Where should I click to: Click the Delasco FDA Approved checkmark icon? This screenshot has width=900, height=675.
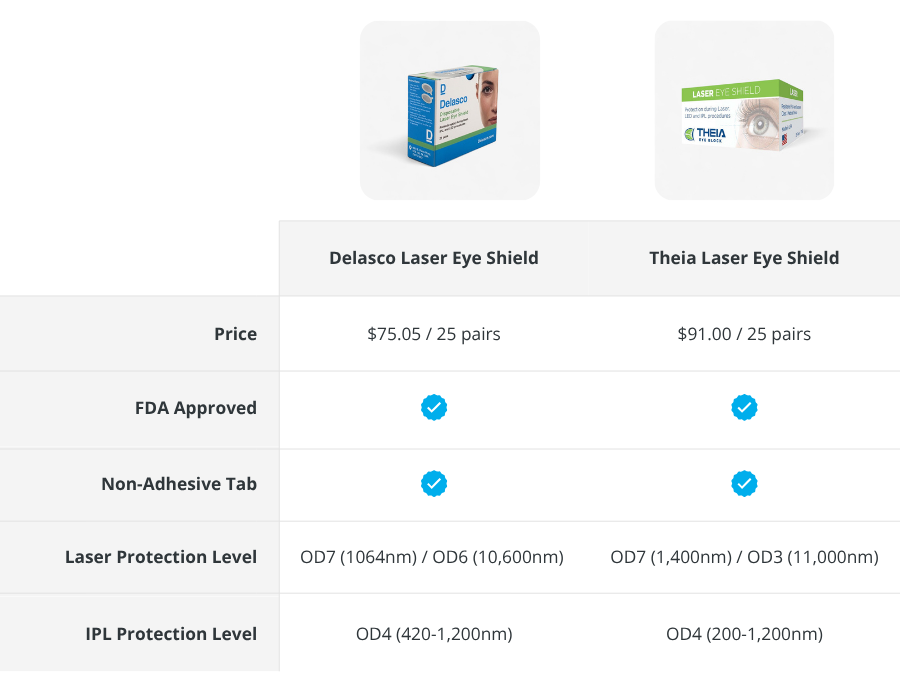tap(434, 408)
